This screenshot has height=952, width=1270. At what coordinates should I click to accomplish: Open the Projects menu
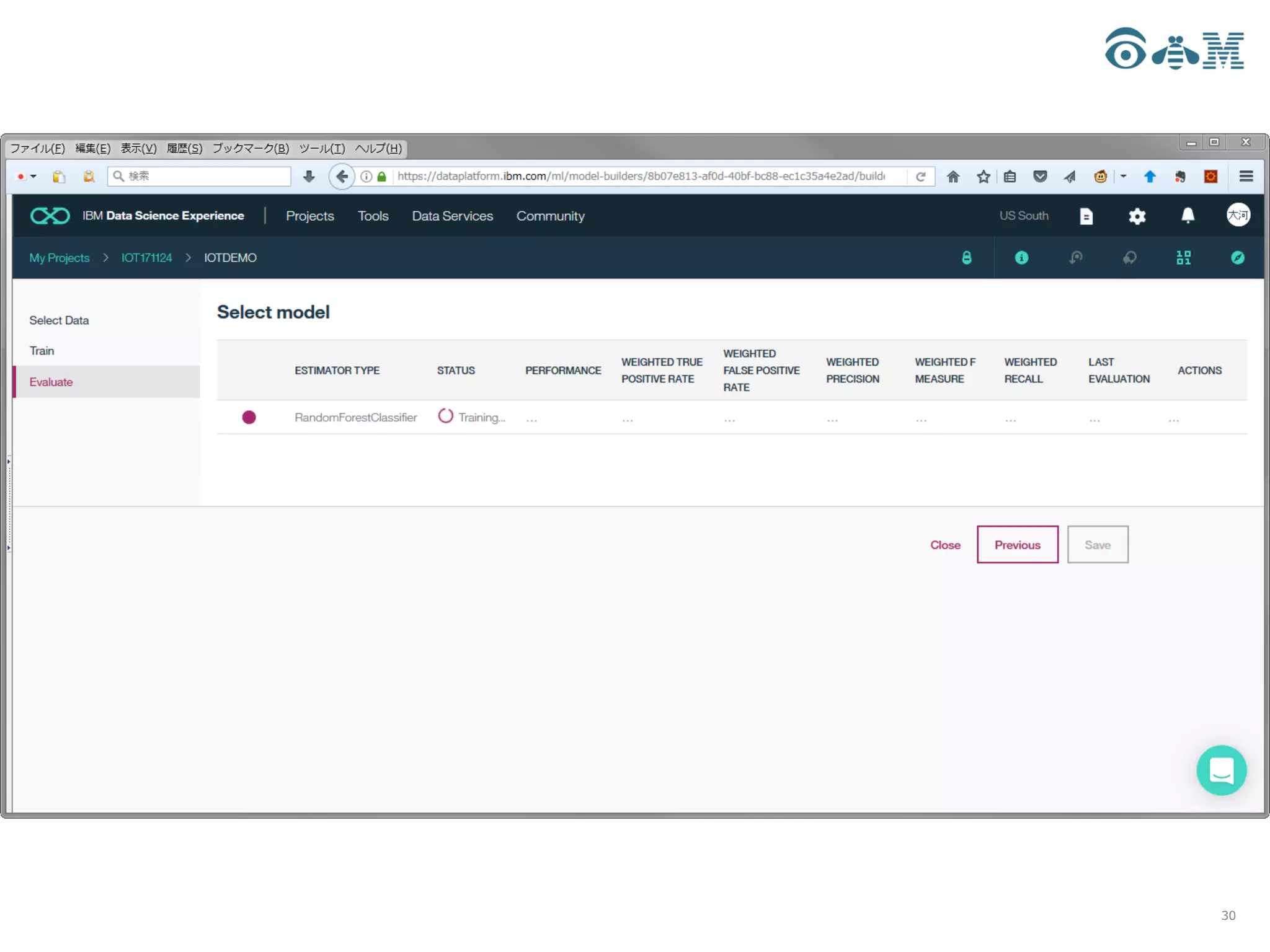coord(309,216)
